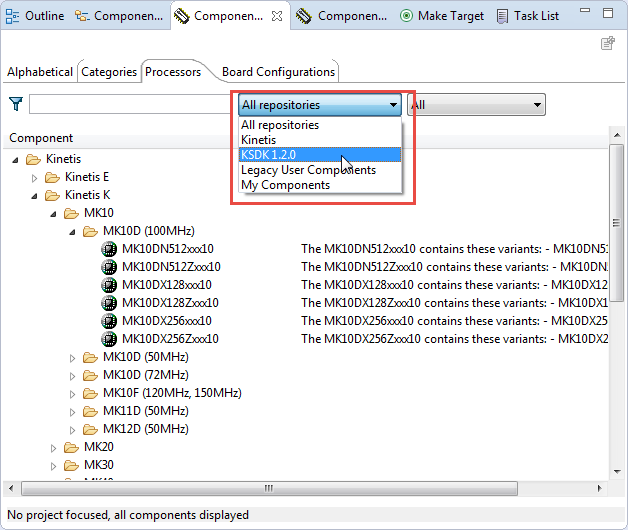Click the vertical scrollbar up arrow
The image size is (628, 530).
pos(616,135)
